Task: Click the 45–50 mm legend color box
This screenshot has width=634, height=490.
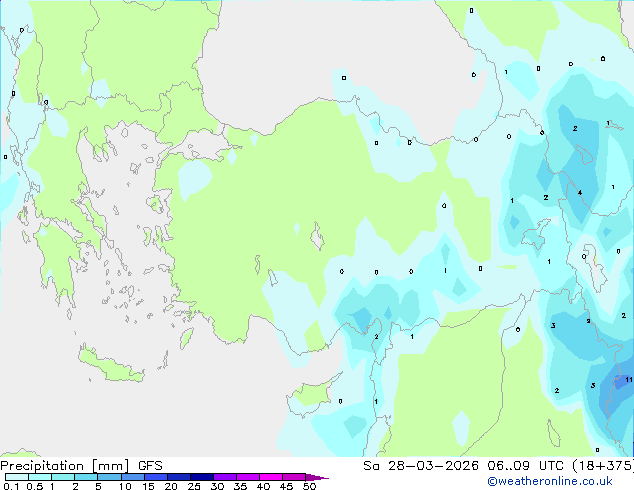Action: pos(294,477)
